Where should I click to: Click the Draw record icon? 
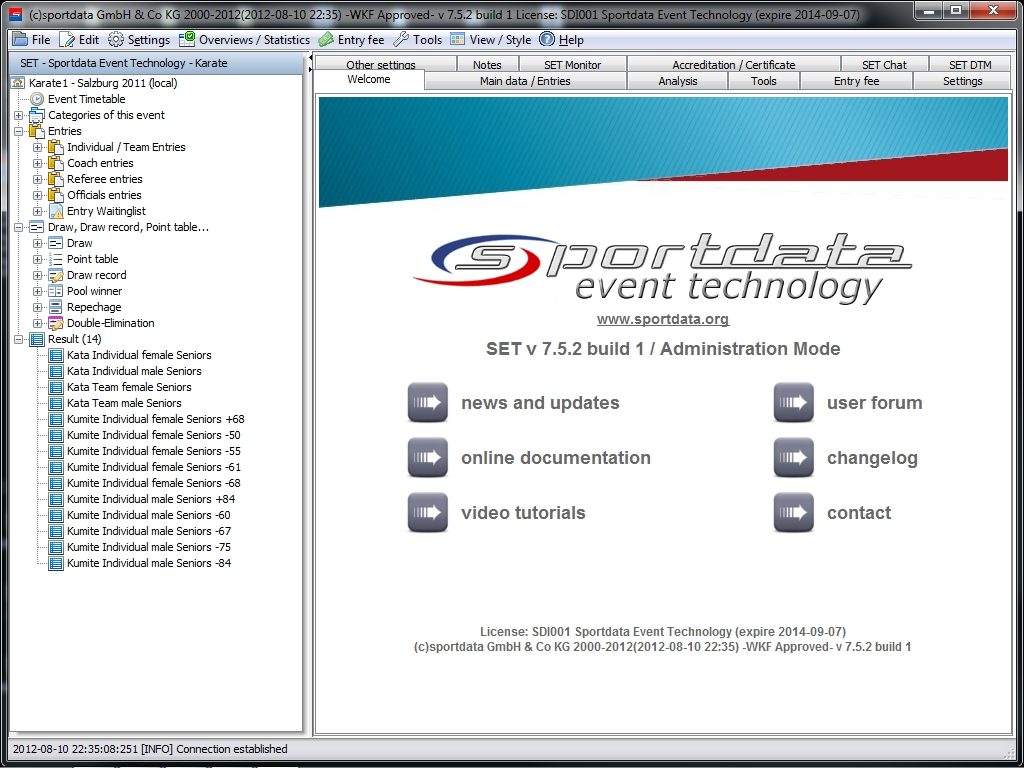point(56,276)
